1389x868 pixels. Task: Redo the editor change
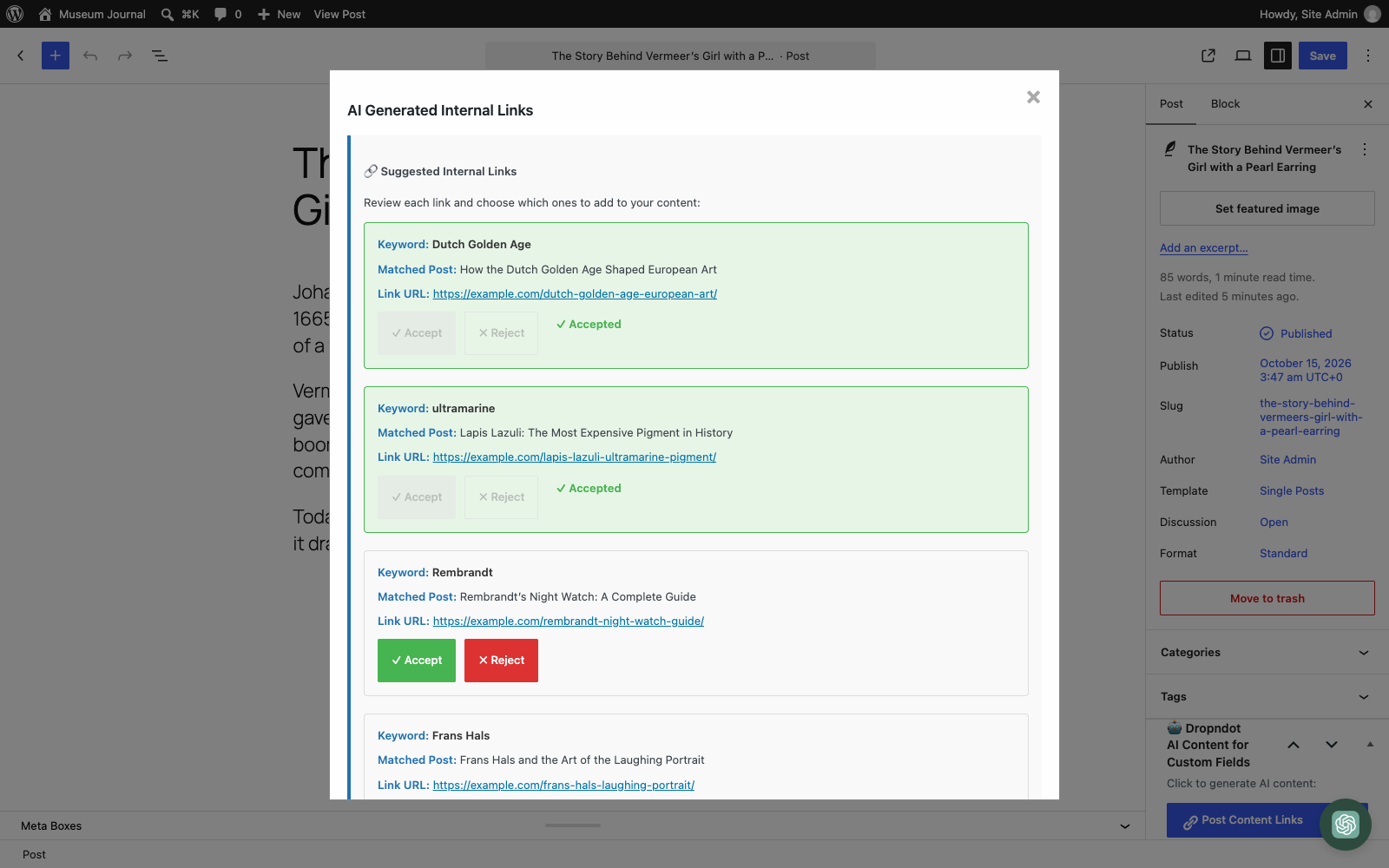coord(125,56)
